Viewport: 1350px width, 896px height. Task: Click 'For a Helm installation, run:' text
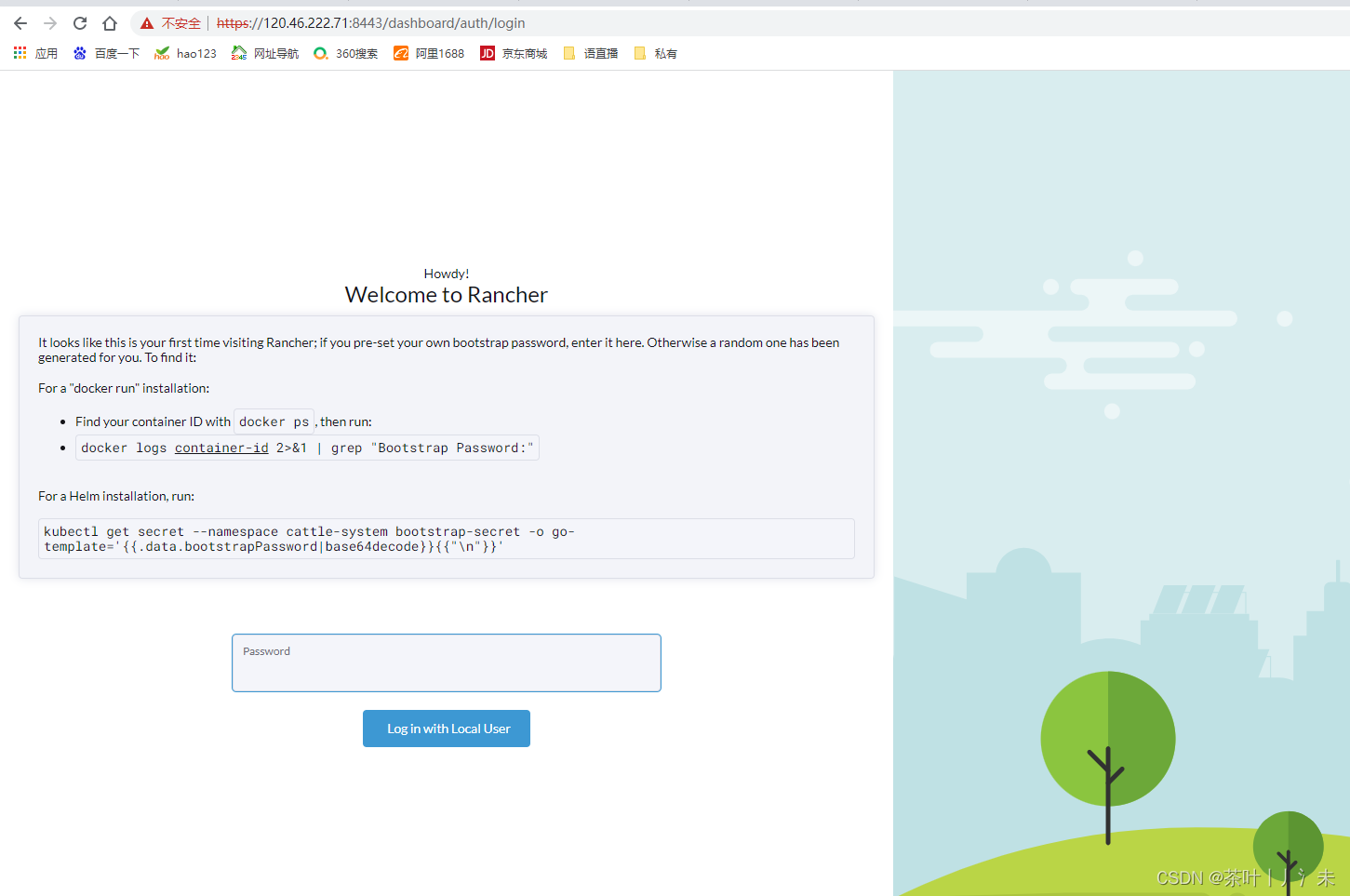coord(116,496)
